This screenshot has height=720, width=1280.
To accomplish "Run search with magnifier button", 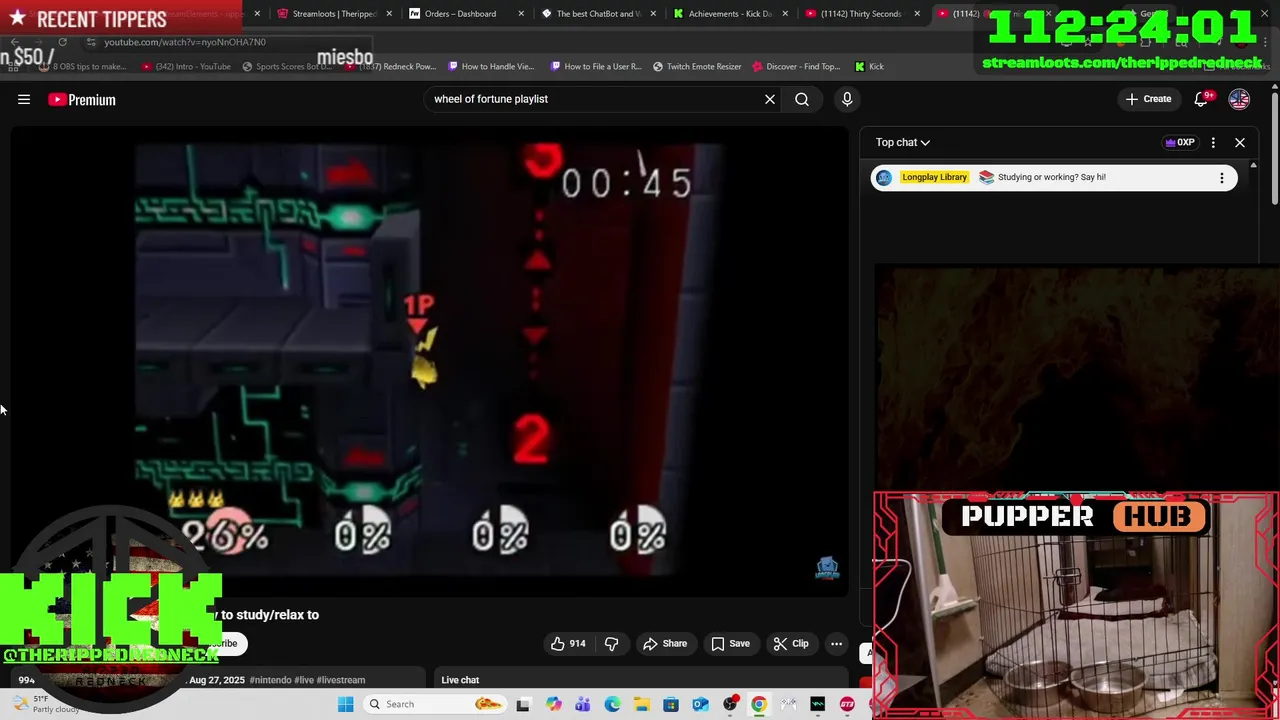I will point(802,99).
